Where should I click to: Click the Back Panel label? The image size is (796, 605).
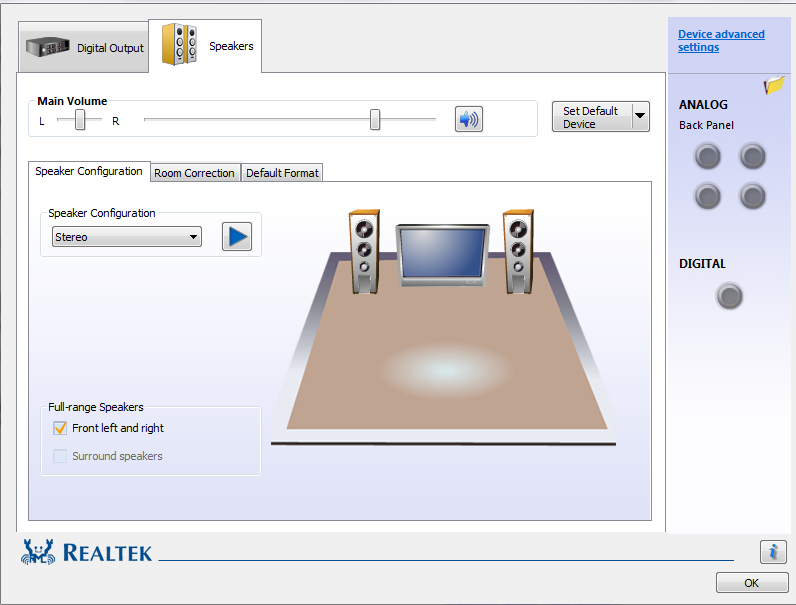tap(706, 125)
